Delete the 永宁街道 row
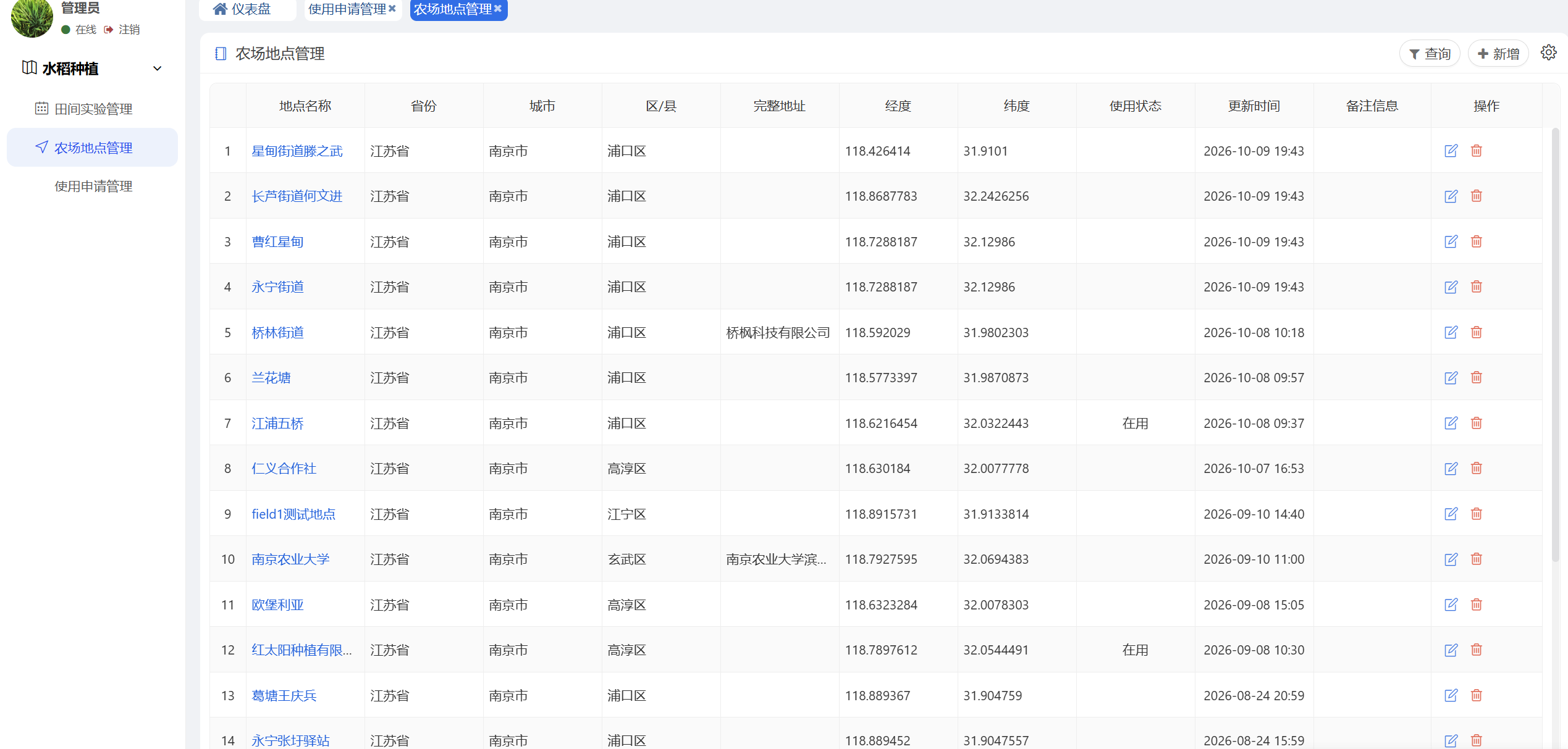The width and height of the screenshot is (1568, 749). 1476,287
